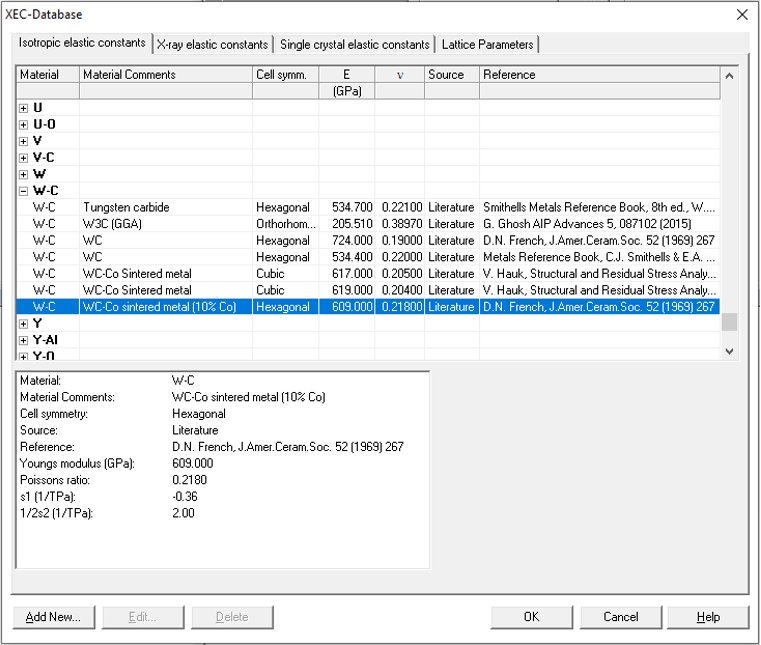Click the Cell symm. column header
Image resolution: width=761 pixels, height=645 pixels.
pyautogui.click(x=285, y=74)
